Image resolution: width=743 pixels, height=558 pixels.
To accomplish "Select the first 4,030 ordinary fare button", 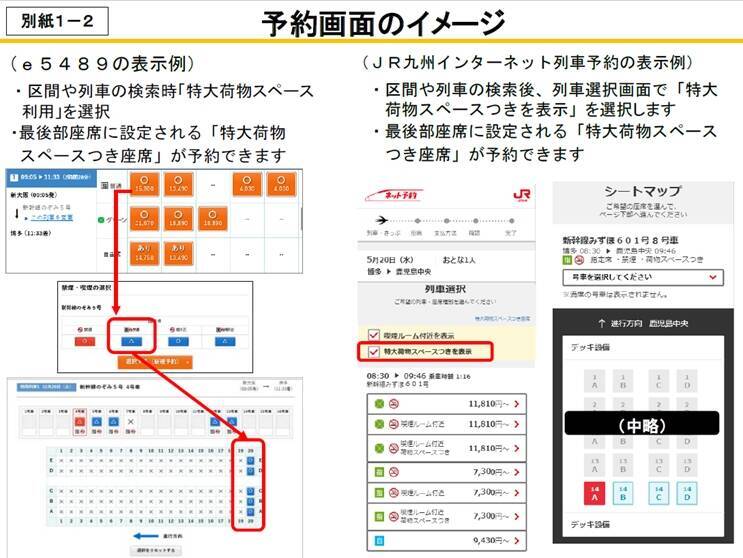I will (x=247, y=184).
